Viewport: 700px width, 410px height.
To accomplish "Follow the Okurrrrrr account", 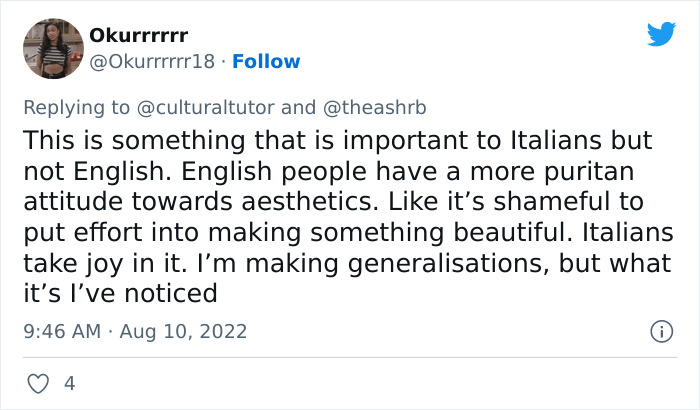I will [266, 62].
